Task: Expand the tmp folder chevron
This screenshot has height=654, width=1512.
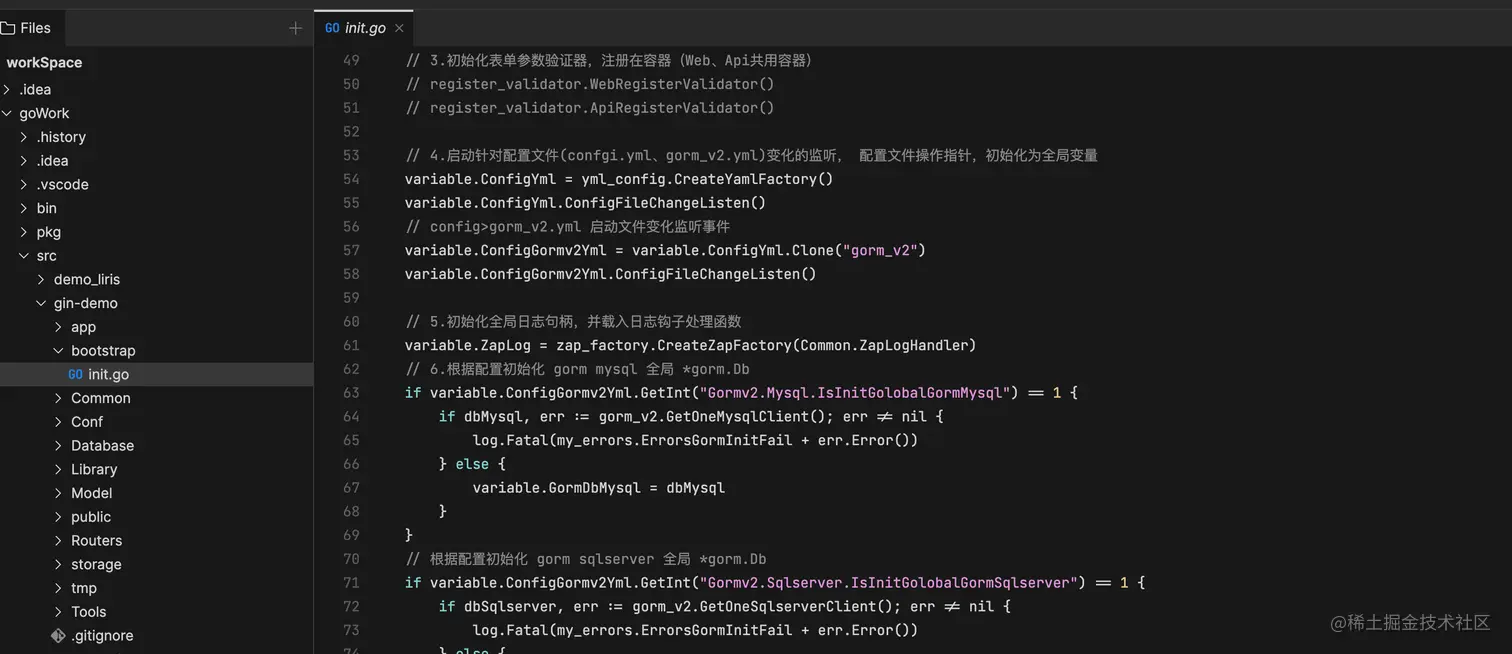Action: point(58,589)
